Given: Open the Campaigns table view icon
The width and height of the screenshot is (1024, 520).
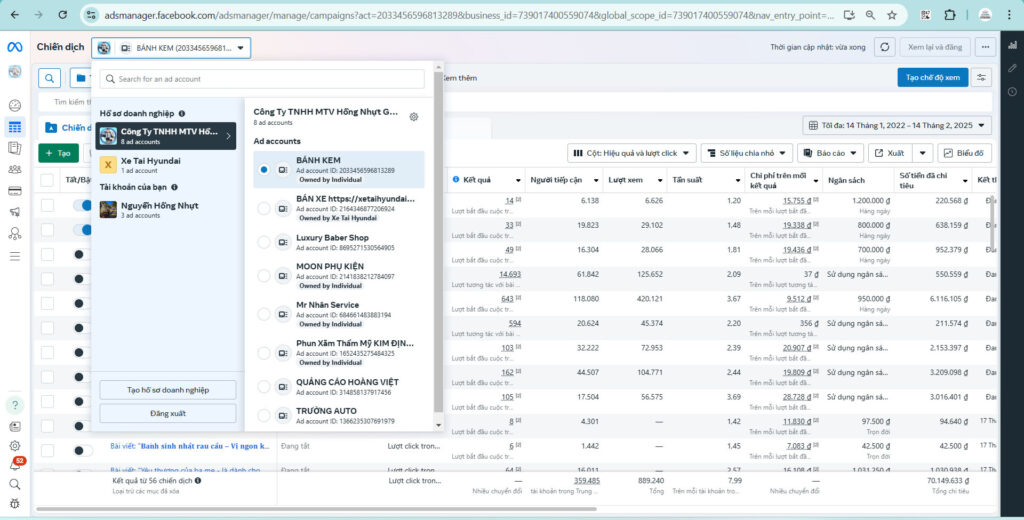Looking at the screenshot, I should 15,127.
